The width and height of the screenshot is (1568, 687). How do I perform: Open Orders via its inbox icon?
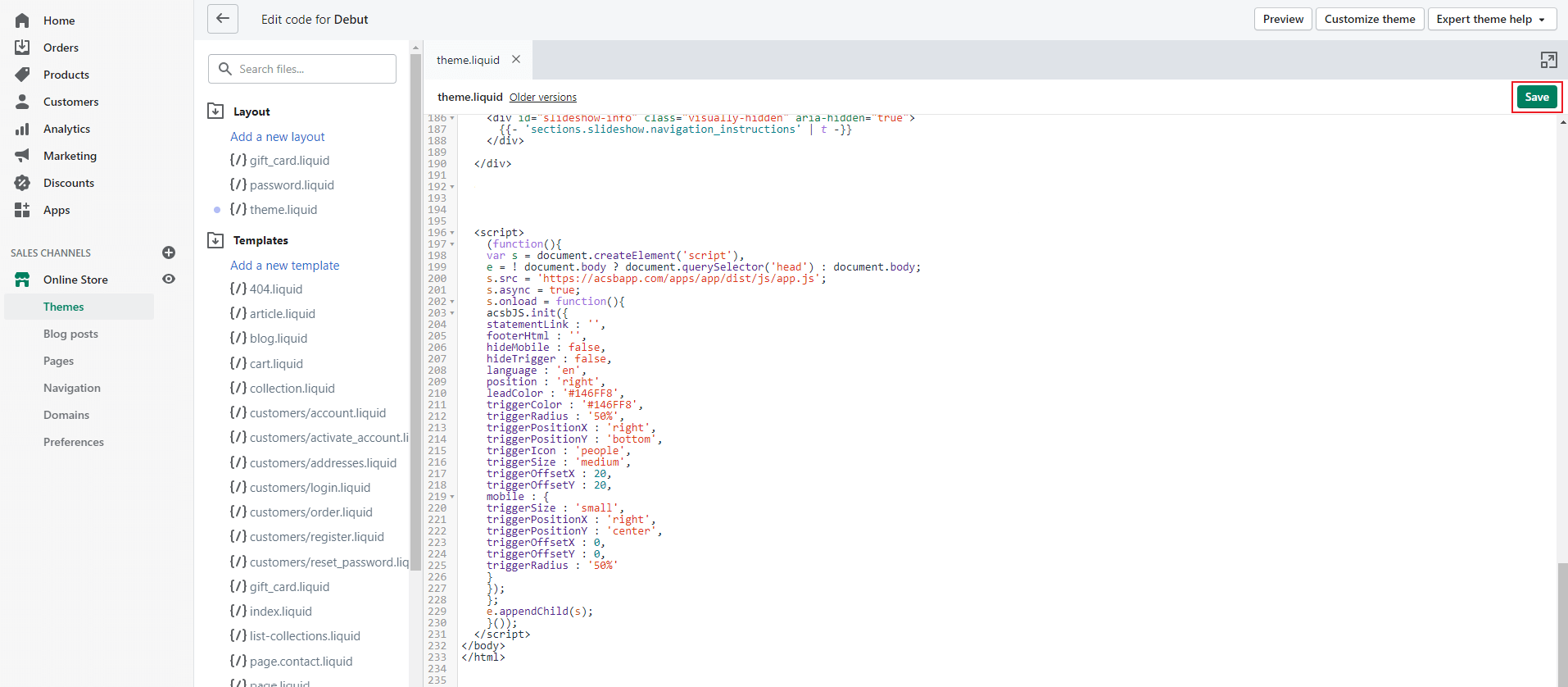point(22,48)
